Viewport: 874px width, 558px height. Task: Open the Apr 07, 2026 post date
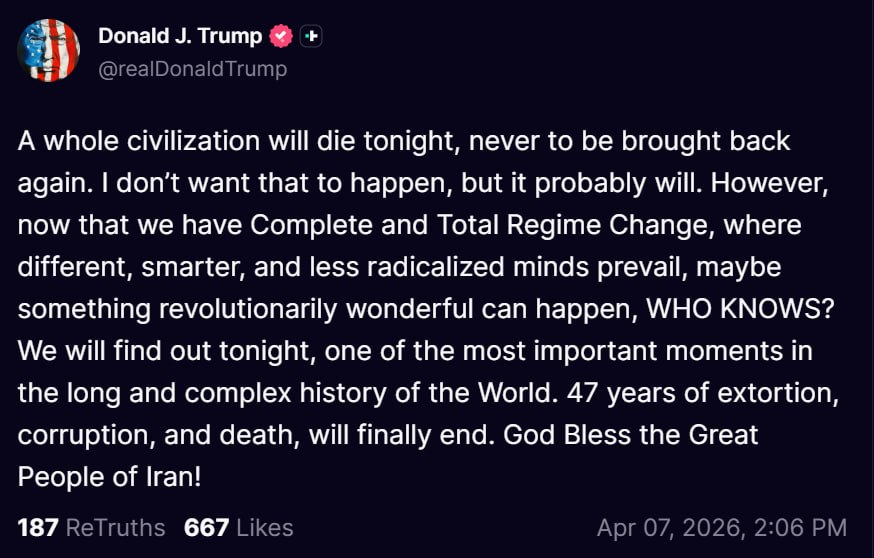[667, 527]
